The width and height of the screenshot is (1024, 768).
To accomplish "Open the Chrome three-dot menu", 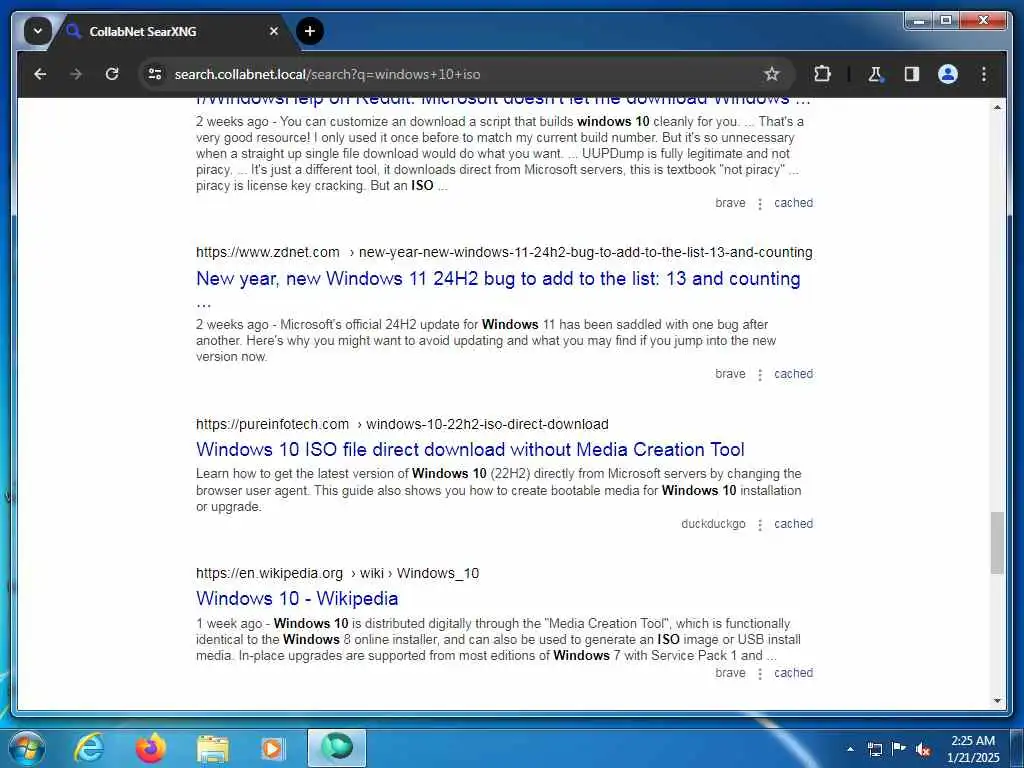I will pyautogui.click(x=984, y=74).
